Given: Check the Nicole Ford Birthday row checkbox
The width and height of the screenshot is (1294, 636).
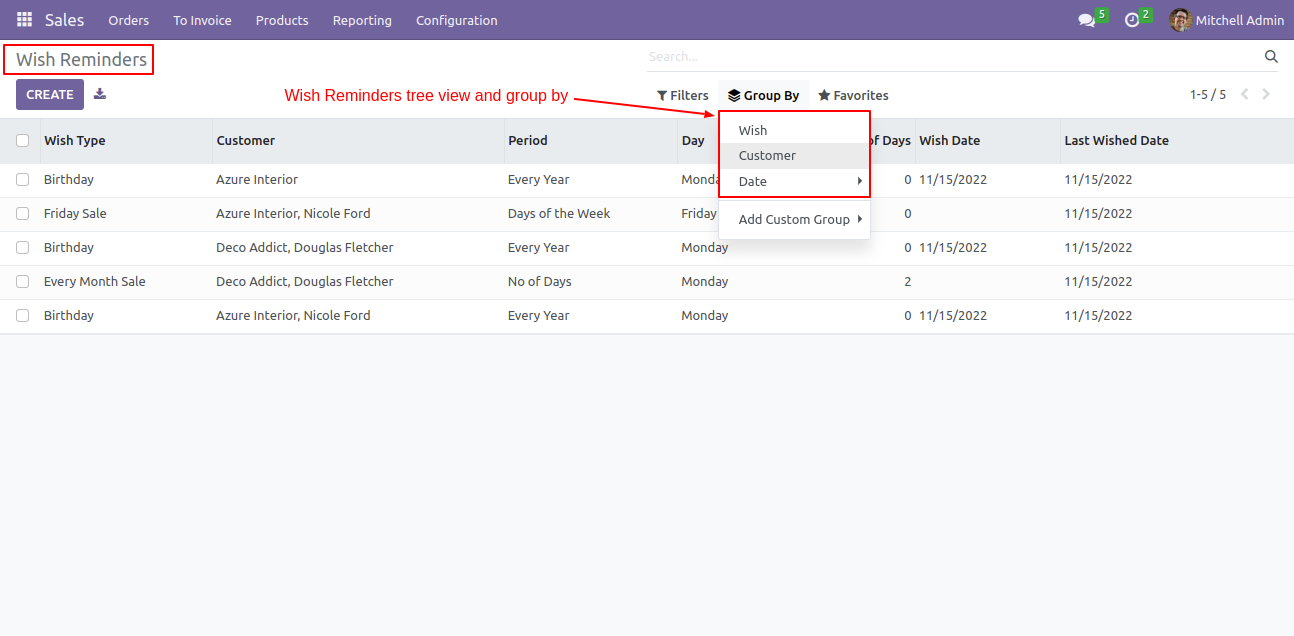Looking at the screenshot, I should point(23,316).
